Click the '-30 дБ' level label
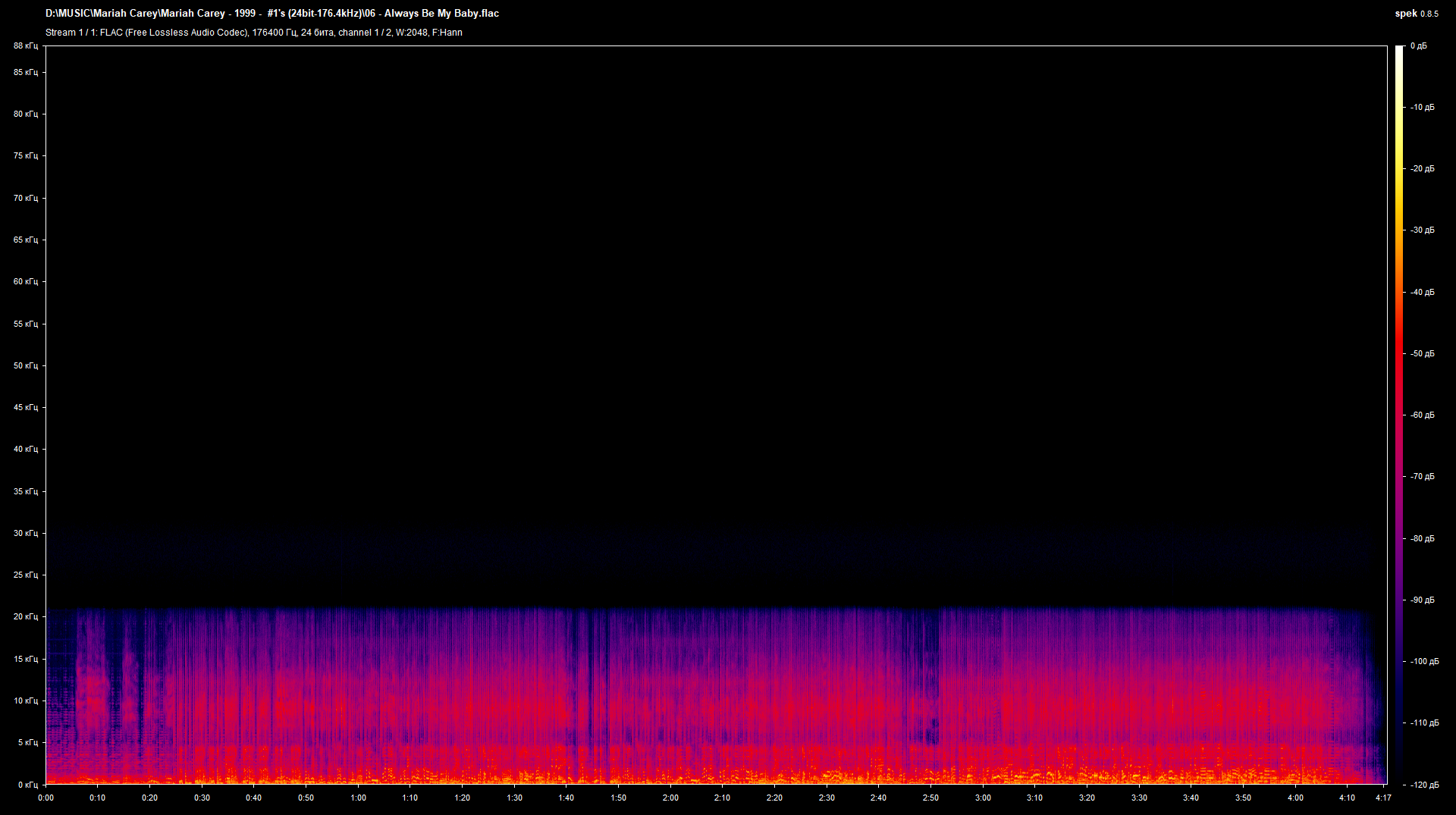The height and width of the screenshot is (815, 1456). [x=1423, y=230]
